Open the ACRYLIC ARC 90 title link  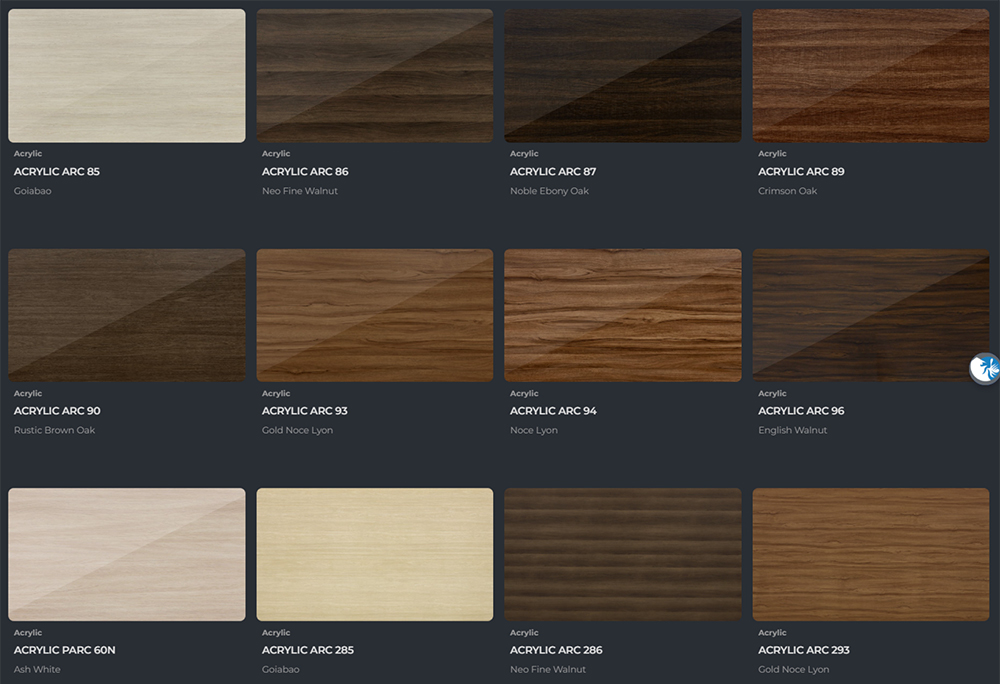57,411
